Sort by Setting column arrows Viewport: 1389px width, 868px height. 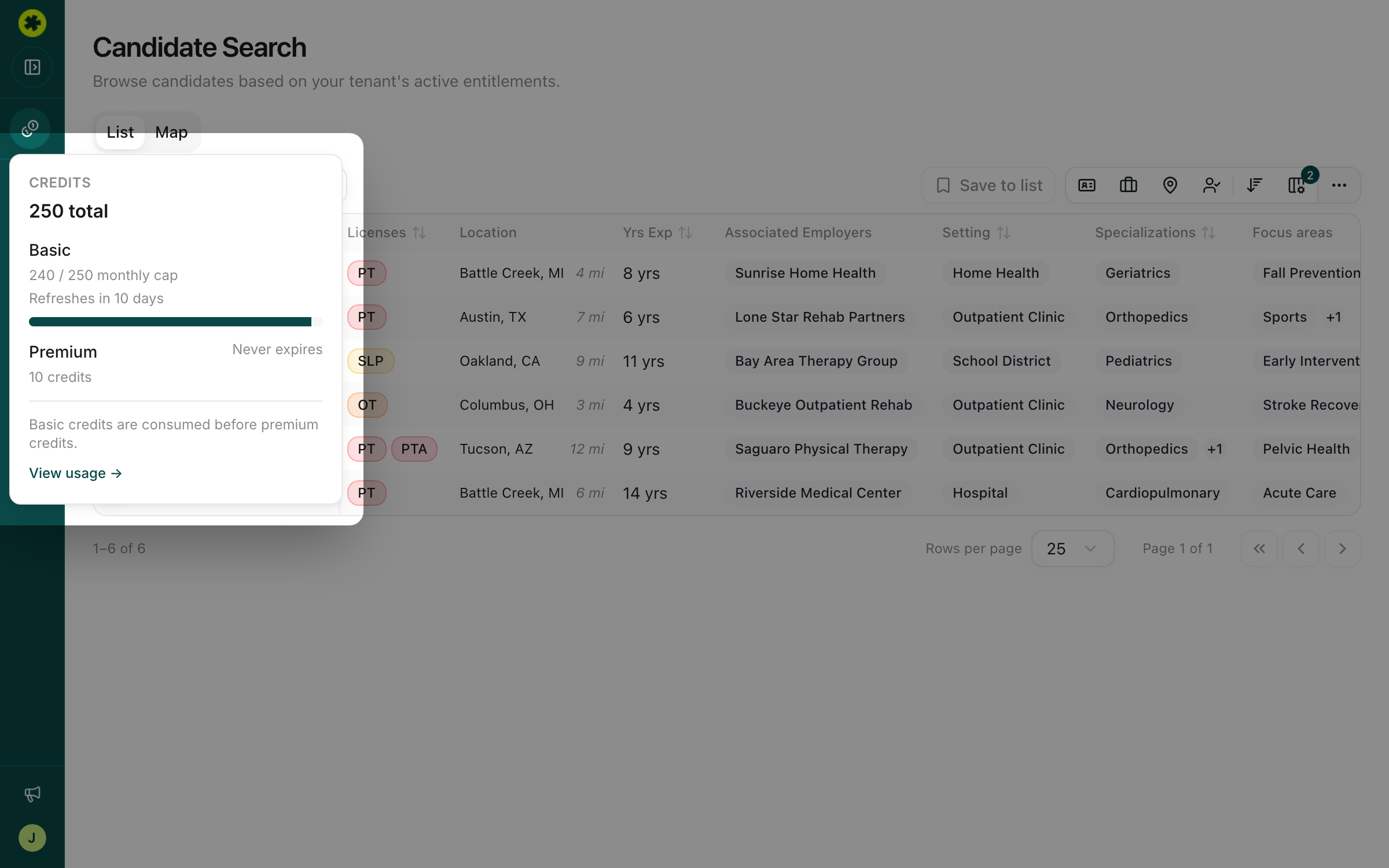[1004, 233]
